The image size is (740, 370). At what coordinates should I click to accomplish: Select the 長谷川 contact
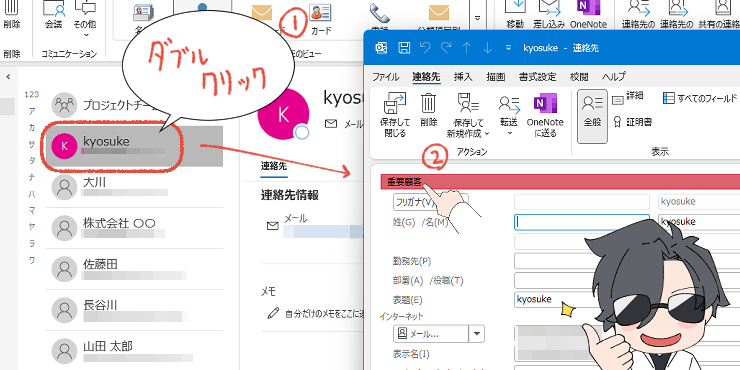135,311
